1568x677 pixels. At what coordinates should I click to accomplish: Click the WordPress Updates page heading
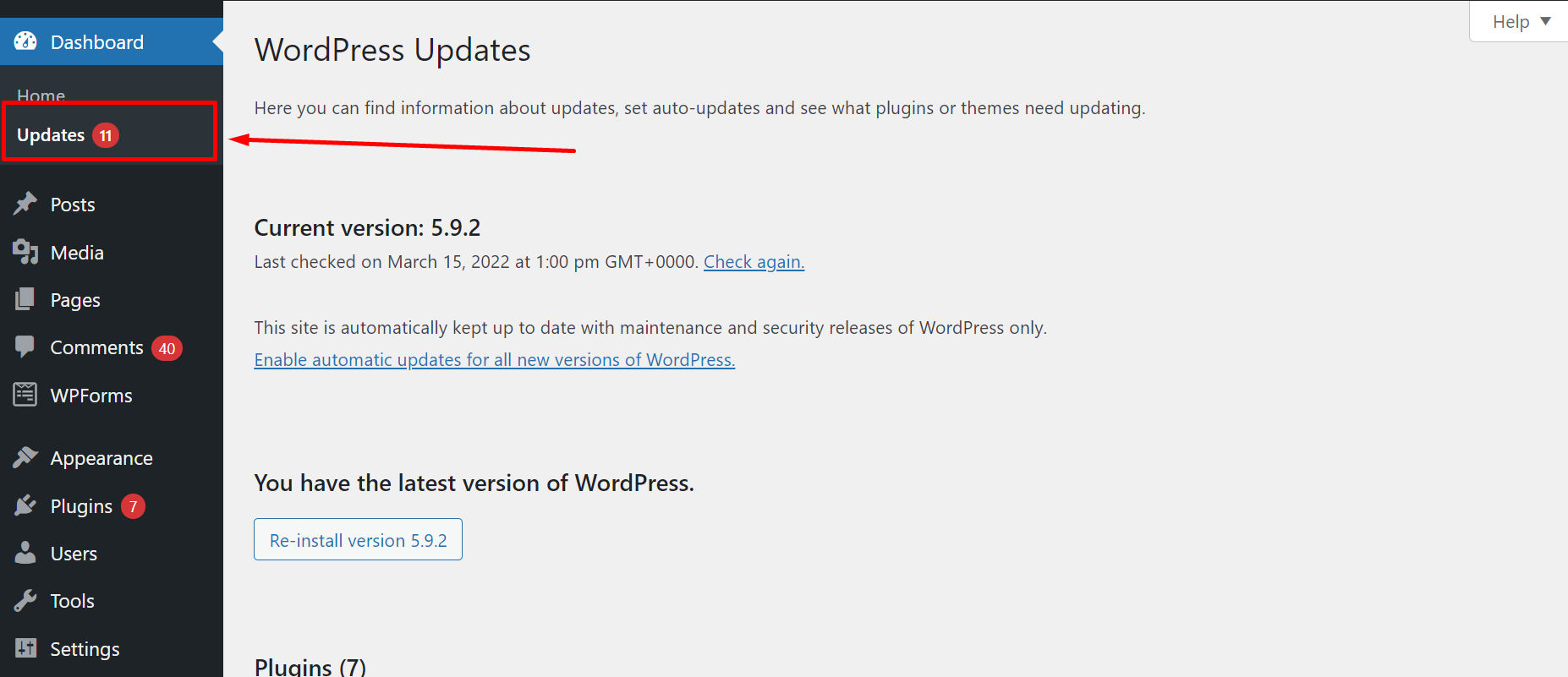click(392, 50)
